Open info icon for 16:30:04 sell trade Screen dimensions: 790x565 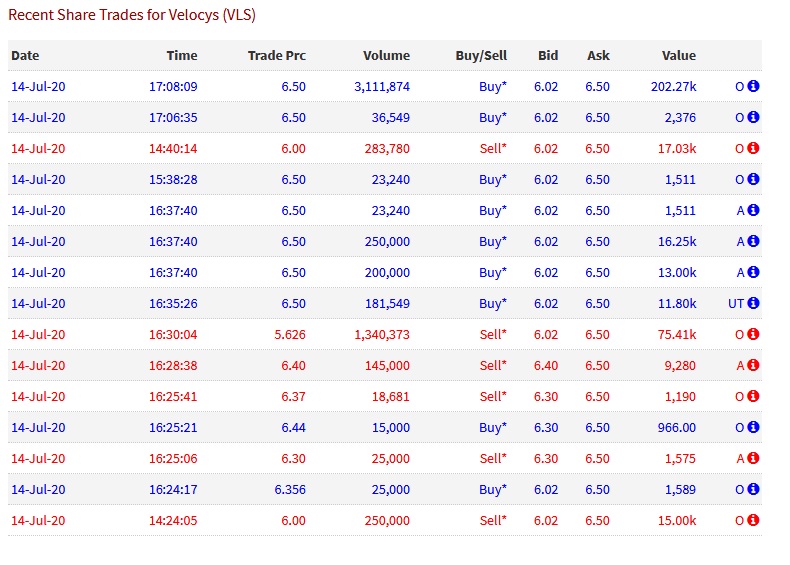coord(754,334)
